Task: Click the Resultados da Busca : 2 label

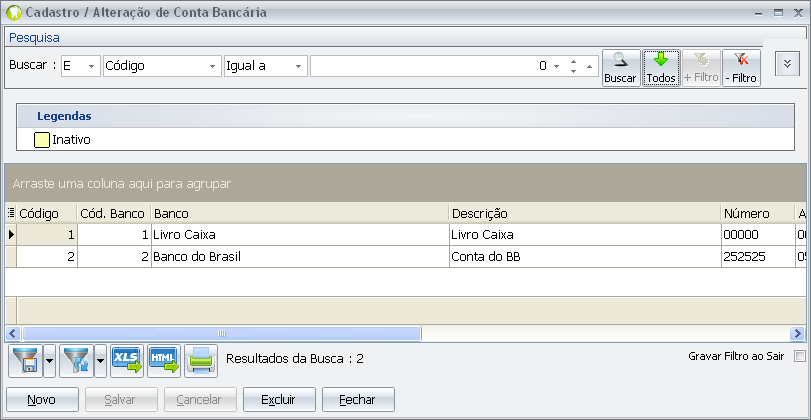Action: click(x=295, y=359)
